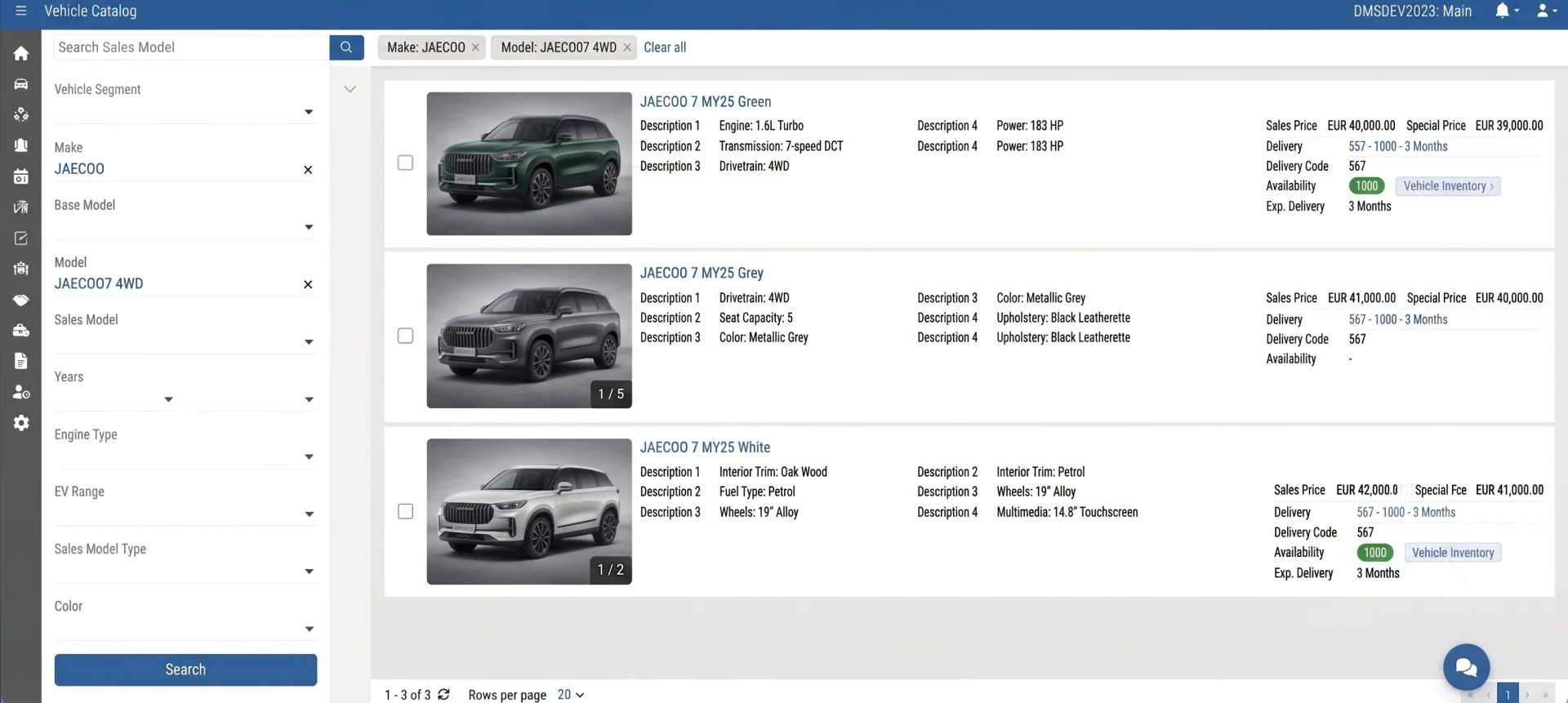This screenshot has height=703, width=1568.
Task: Click the green JAECOO 7 vehicle thumbnail
Action: tap(529, 163)
